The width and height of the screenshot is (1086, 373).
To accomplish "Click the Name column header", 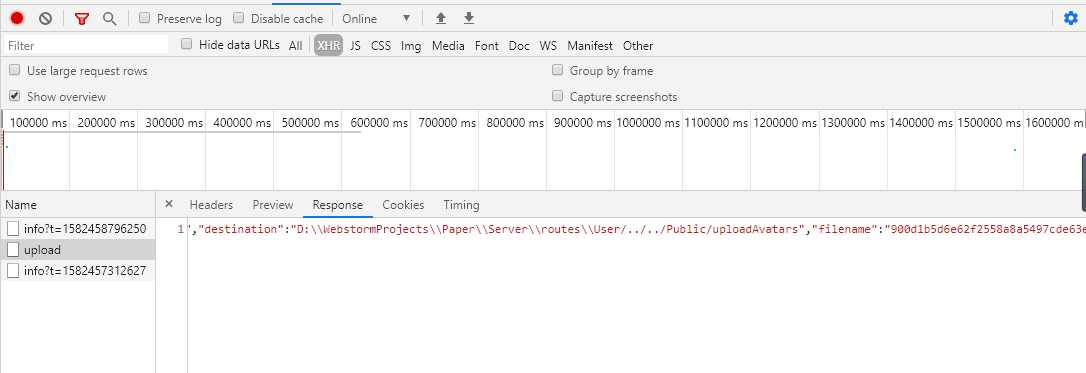I will click(78, 205).
